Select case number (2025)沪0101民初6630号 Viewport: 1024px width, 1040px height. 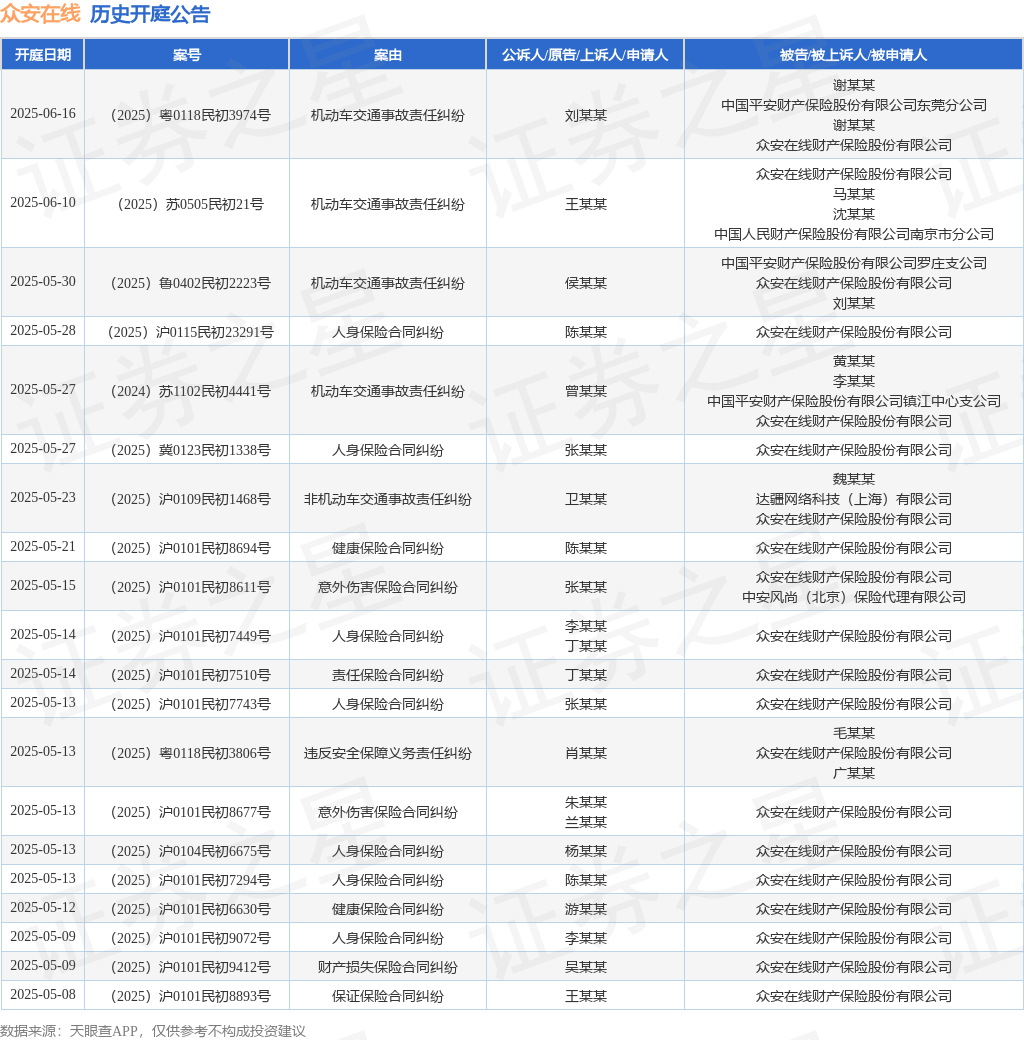[x=190, y=910]
